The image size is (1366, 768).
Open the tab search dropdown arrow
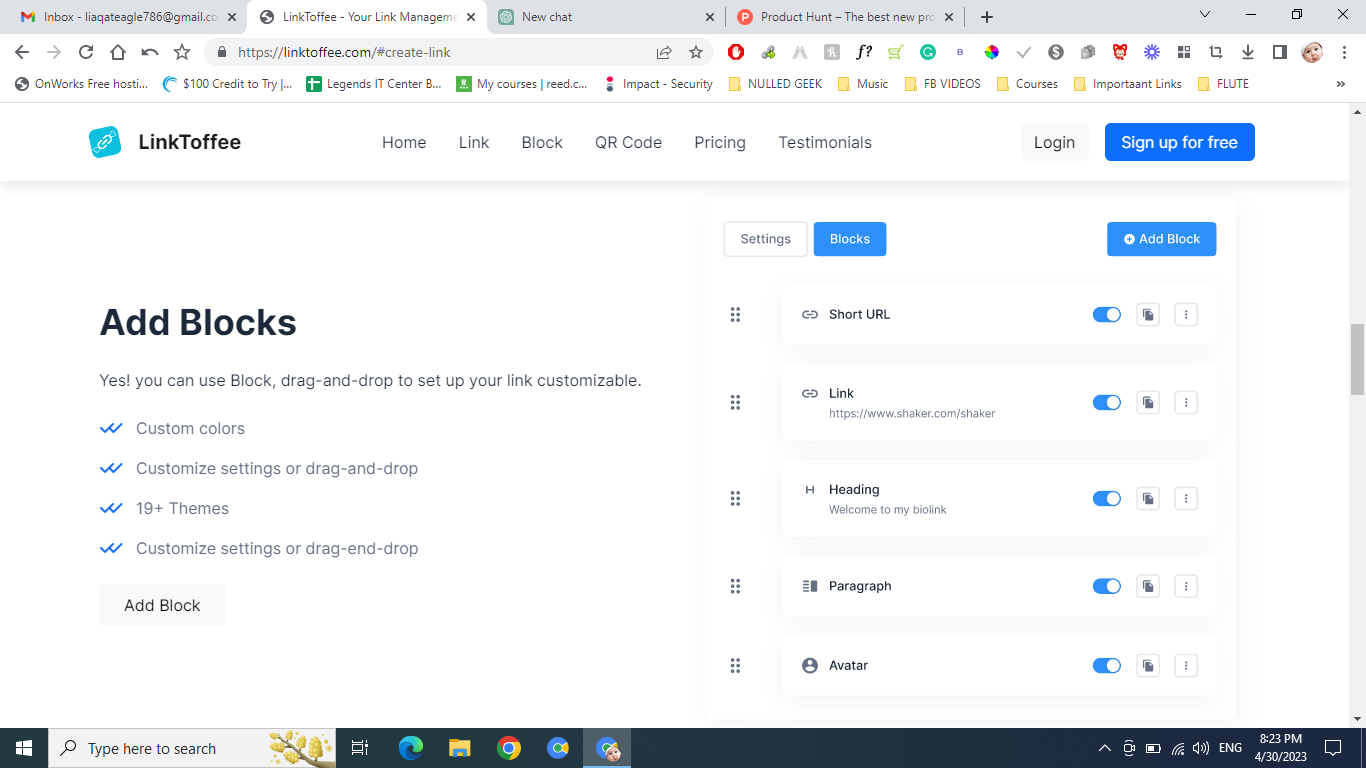(x=1205, y=15)
